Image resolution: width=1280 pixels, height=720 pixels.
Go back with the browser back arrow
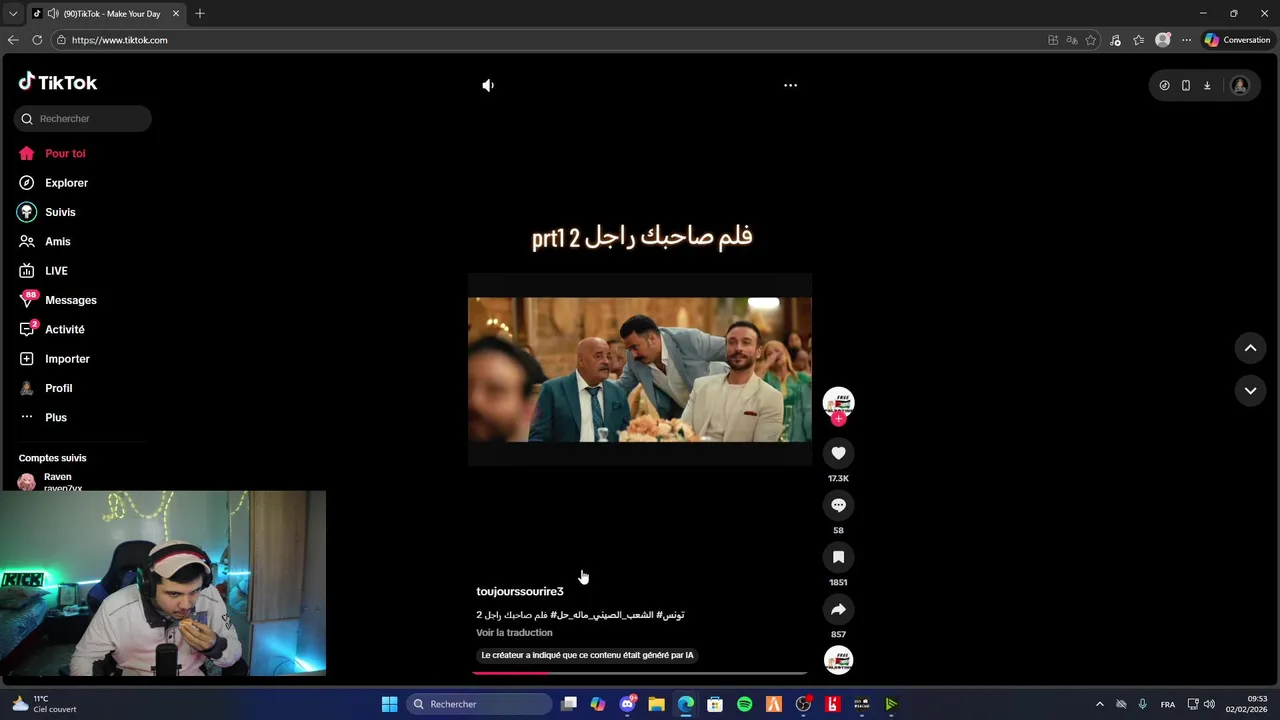pyautogui.click(x=13, y=40)
